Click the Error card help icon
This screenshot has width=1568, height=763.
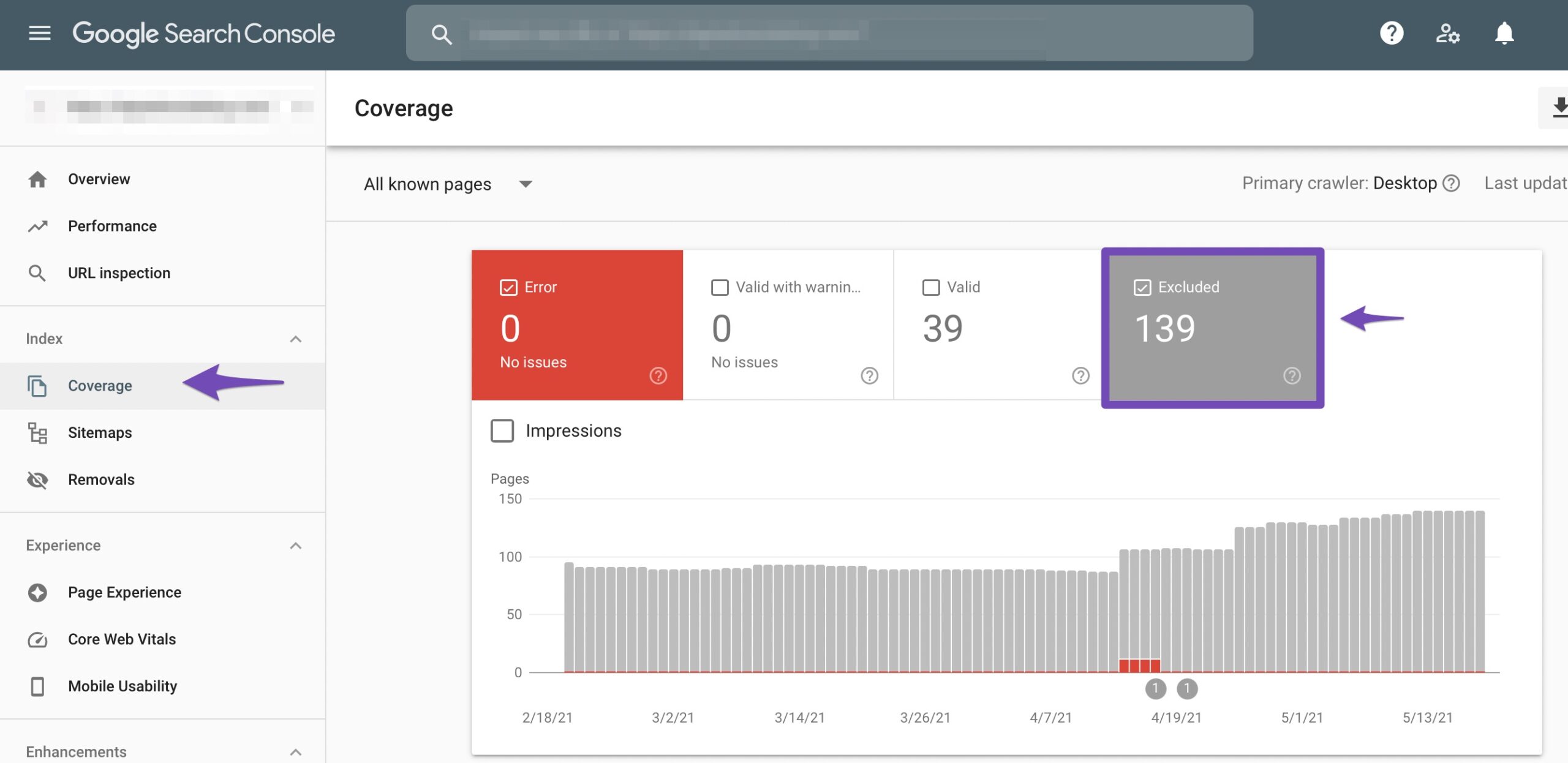[x=658, y=375]
